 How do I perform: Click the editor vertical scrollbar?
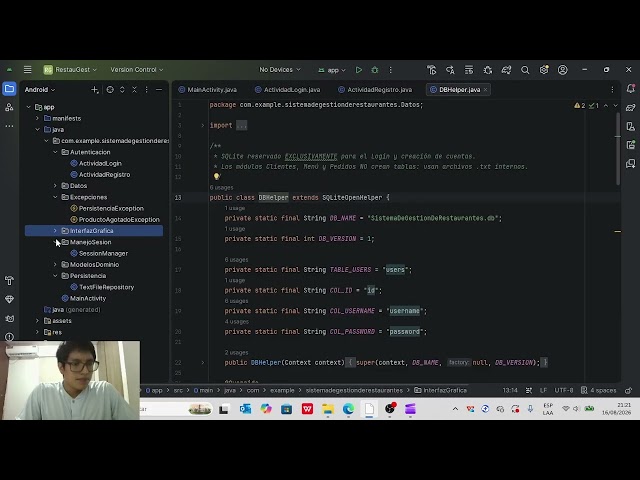tap(618, 149)
